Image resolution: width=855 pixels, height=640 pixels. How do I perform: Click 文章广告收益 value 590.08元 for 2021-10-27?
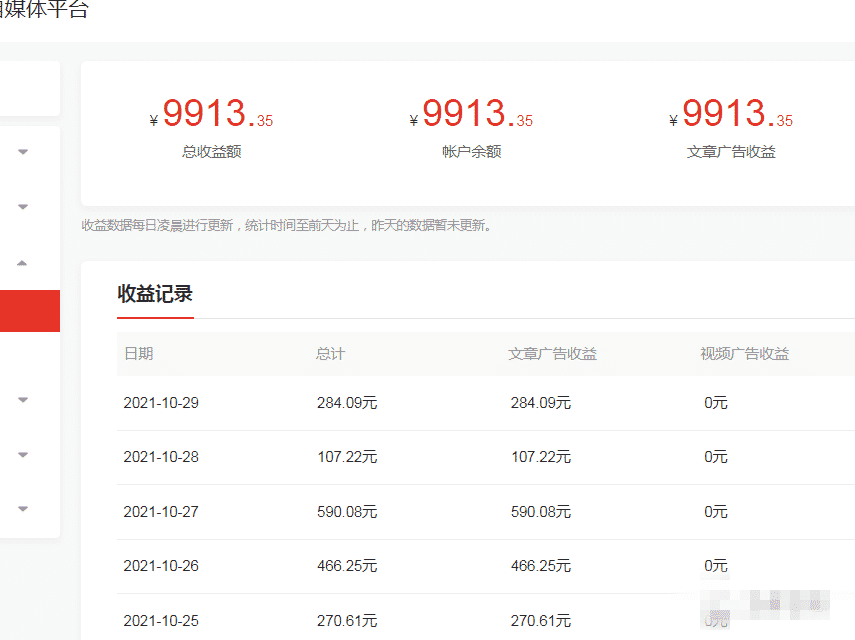(541, 512)
